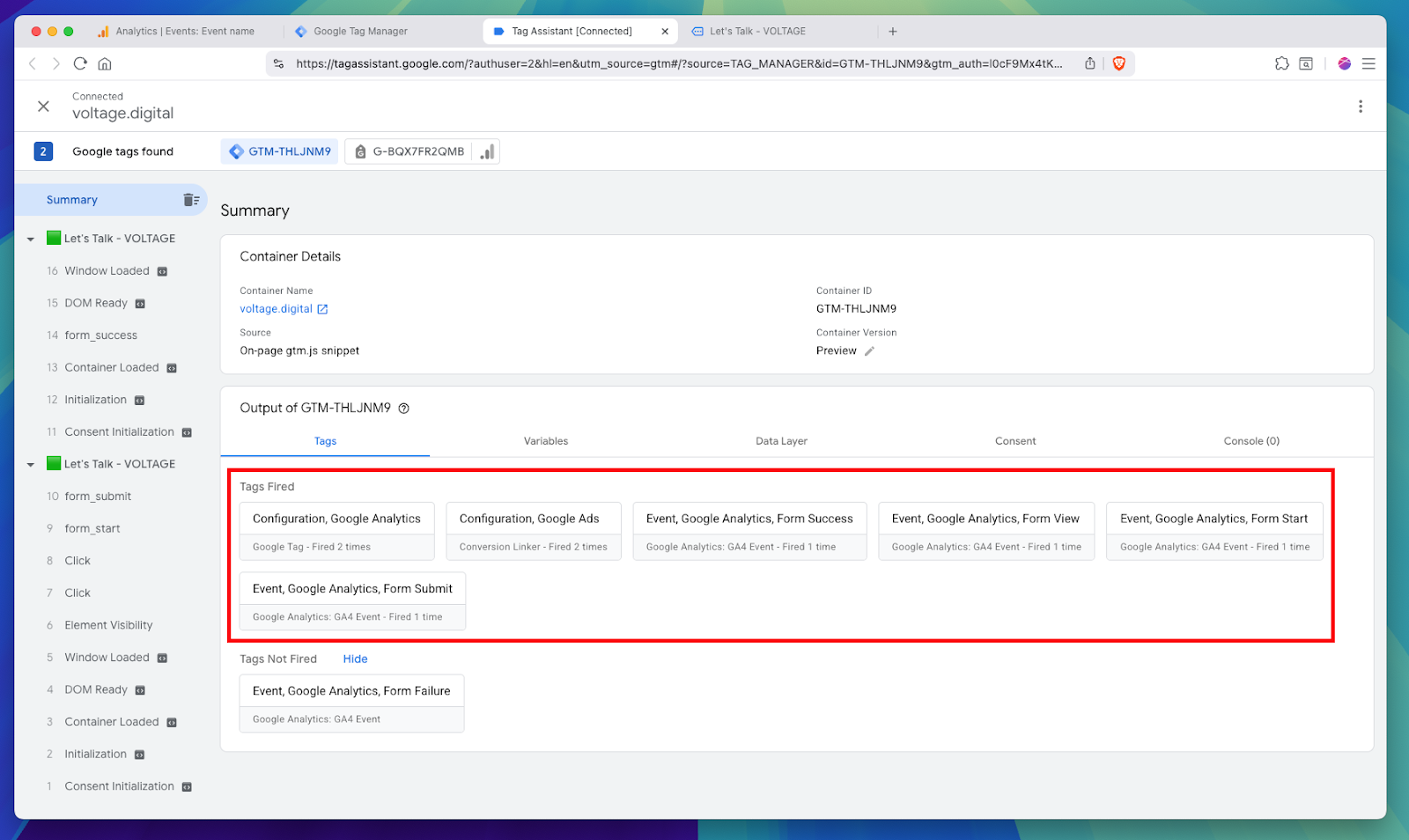This screenshot has height=840, width=1409.
Task: Click code icon beside event 1 Consent Initialization
Action: coord(187,787)
